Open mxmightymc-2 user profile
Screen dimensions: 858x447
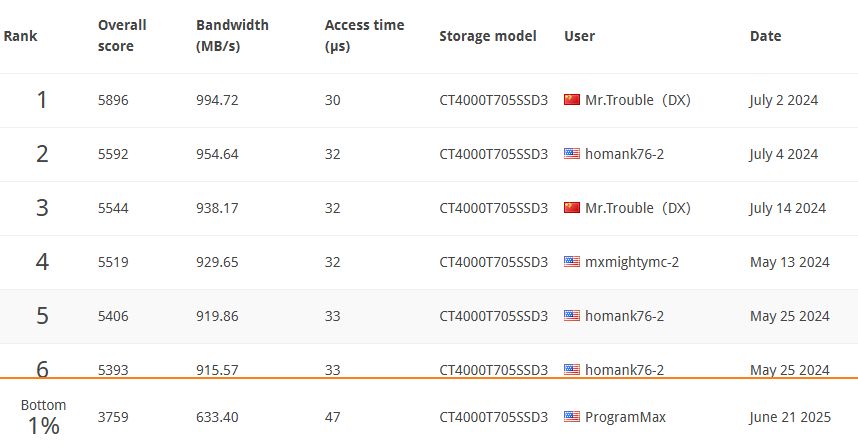[632, 262]
